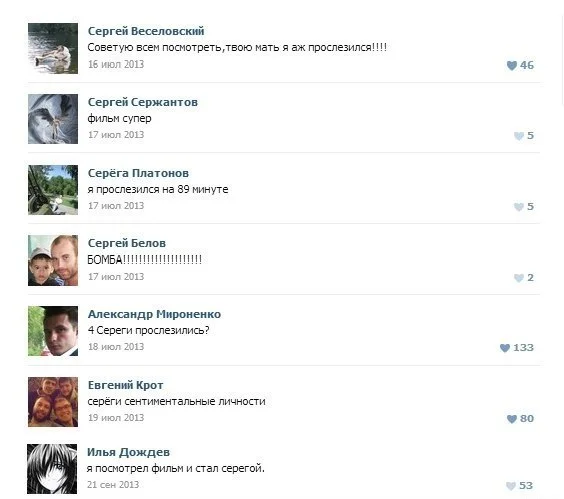Viewport: 564px width, 499px height.
Task: Open Сергей Веселовский's profile link
Action: 146,31
